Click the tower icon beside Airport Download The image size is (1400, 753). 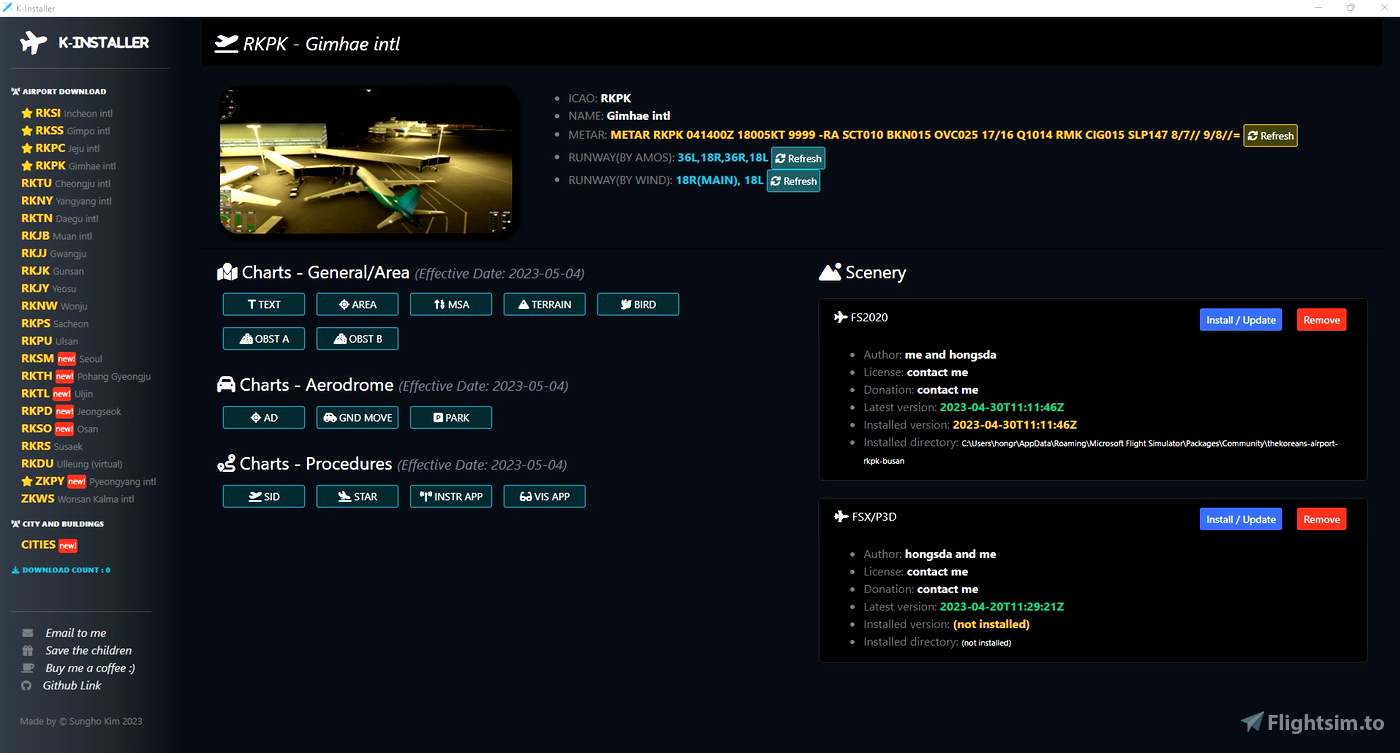(15, 91)
